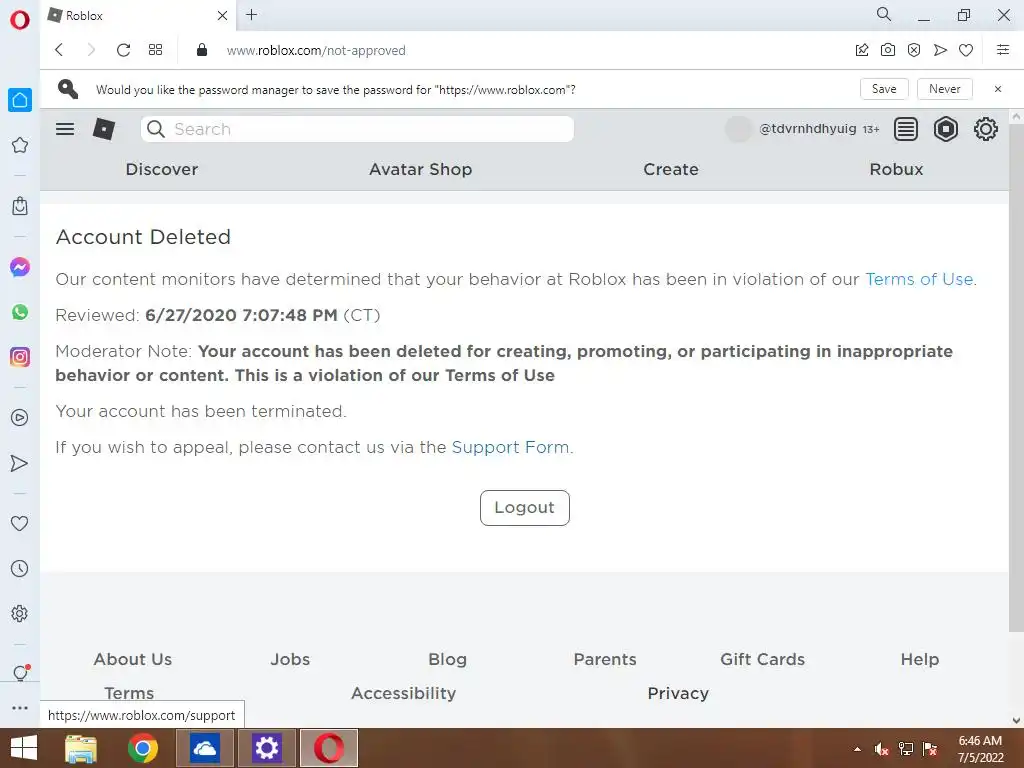Close the Roblox tab
The image size is (1024, 768).
coord(222,15)
